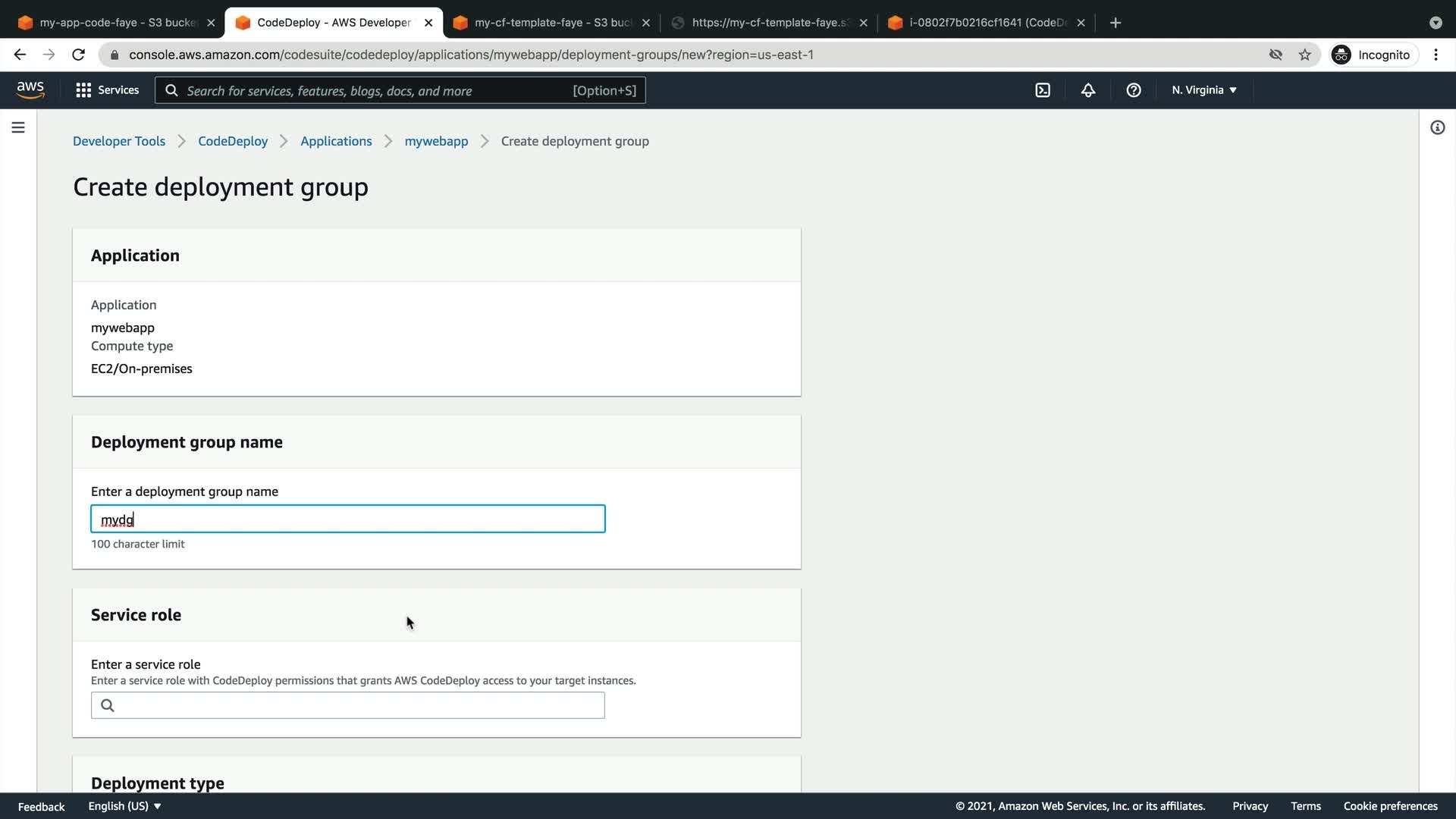The height and width of the screenshot is (819, 1456).
Task: Open the Chrome three-dot menu
Action: coord(1436,55)
